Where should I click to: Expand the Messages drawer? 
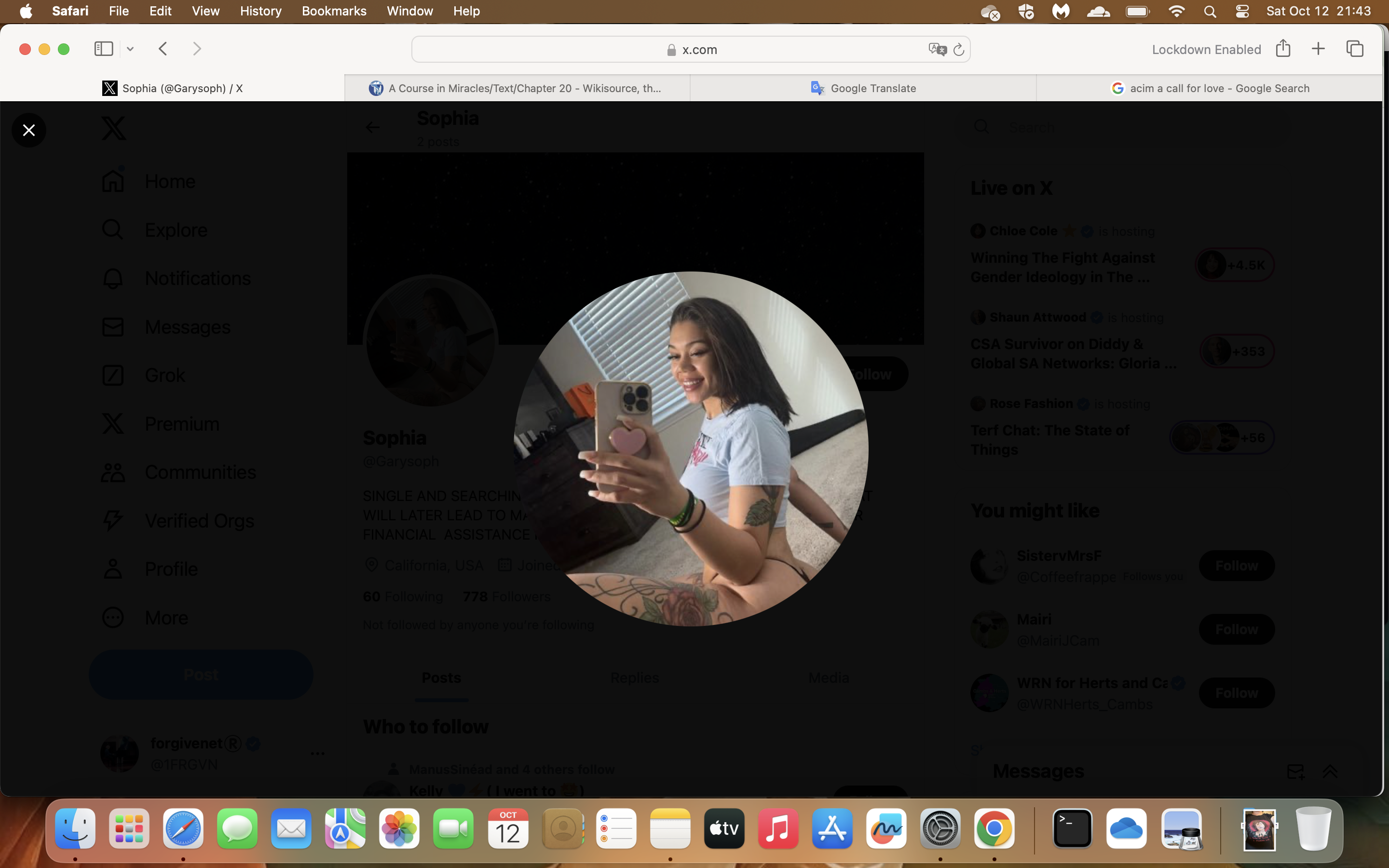click(x=1330, y=772)
